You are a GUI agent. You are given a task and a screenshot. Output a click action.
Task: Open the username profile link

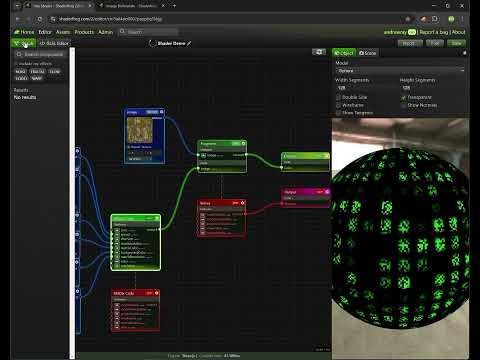click(x=395, y=32)
